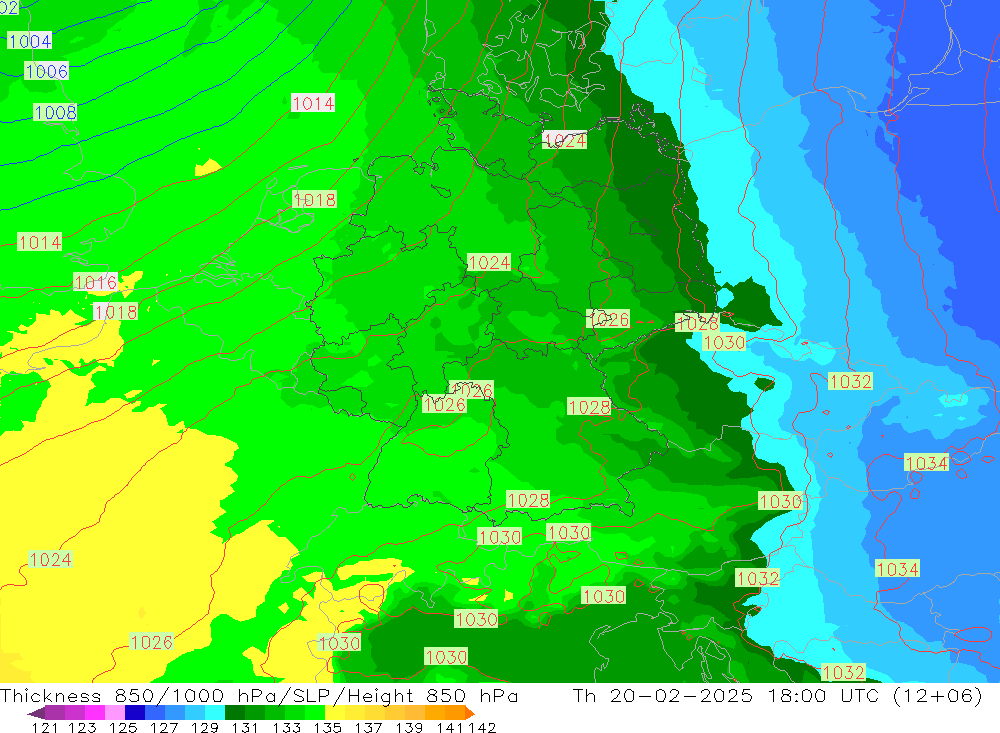1000x733 pixels.
Task: Pick the bright yellow legend swatch
Action: tap(335, 712)
